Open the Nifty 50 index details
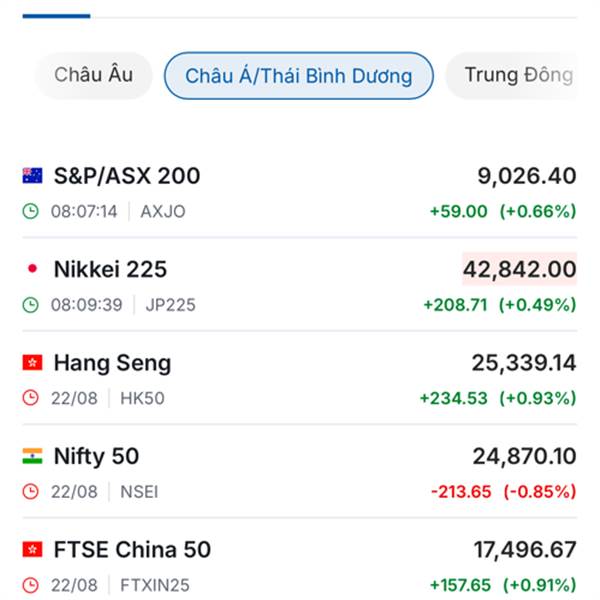Screen dimensions: 600x600 tap(300, 473)
